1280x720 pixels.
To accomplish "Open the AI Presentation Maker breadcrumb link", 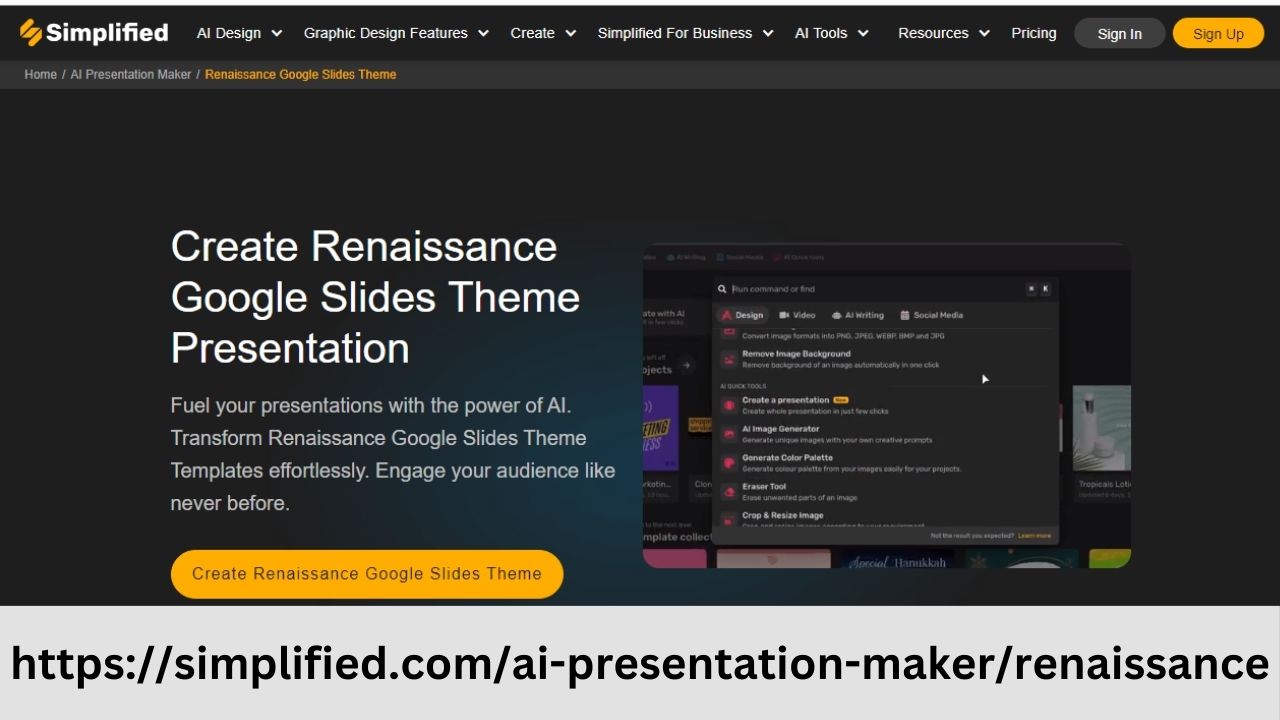I will coord(130,74).
